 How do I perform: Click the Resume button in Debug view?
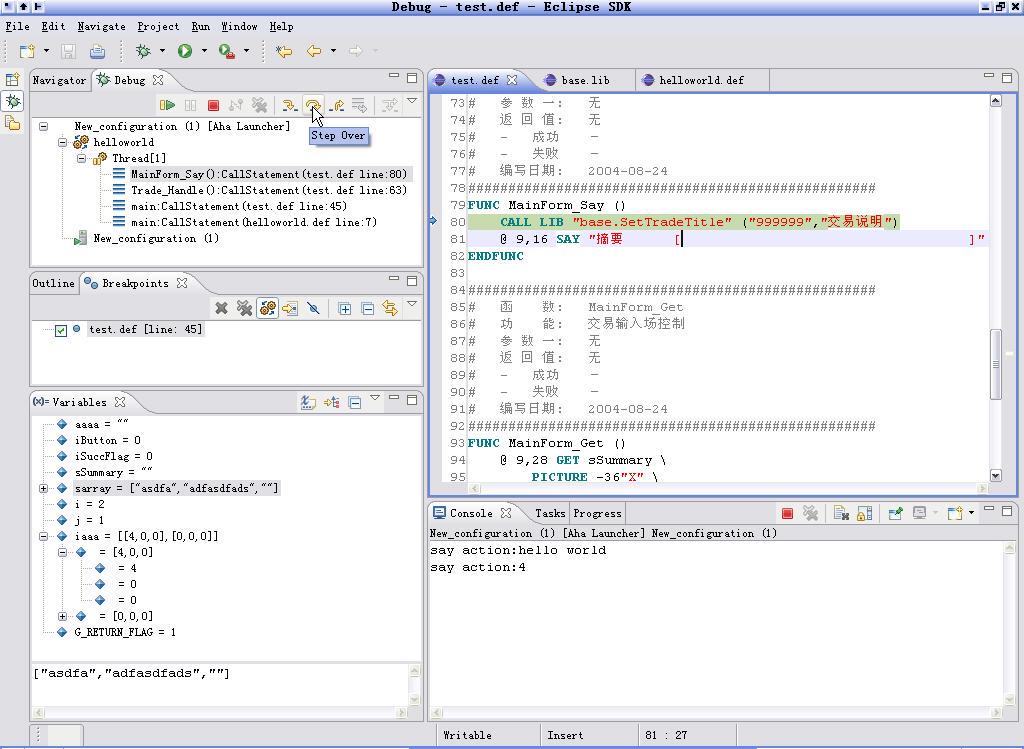167,105
